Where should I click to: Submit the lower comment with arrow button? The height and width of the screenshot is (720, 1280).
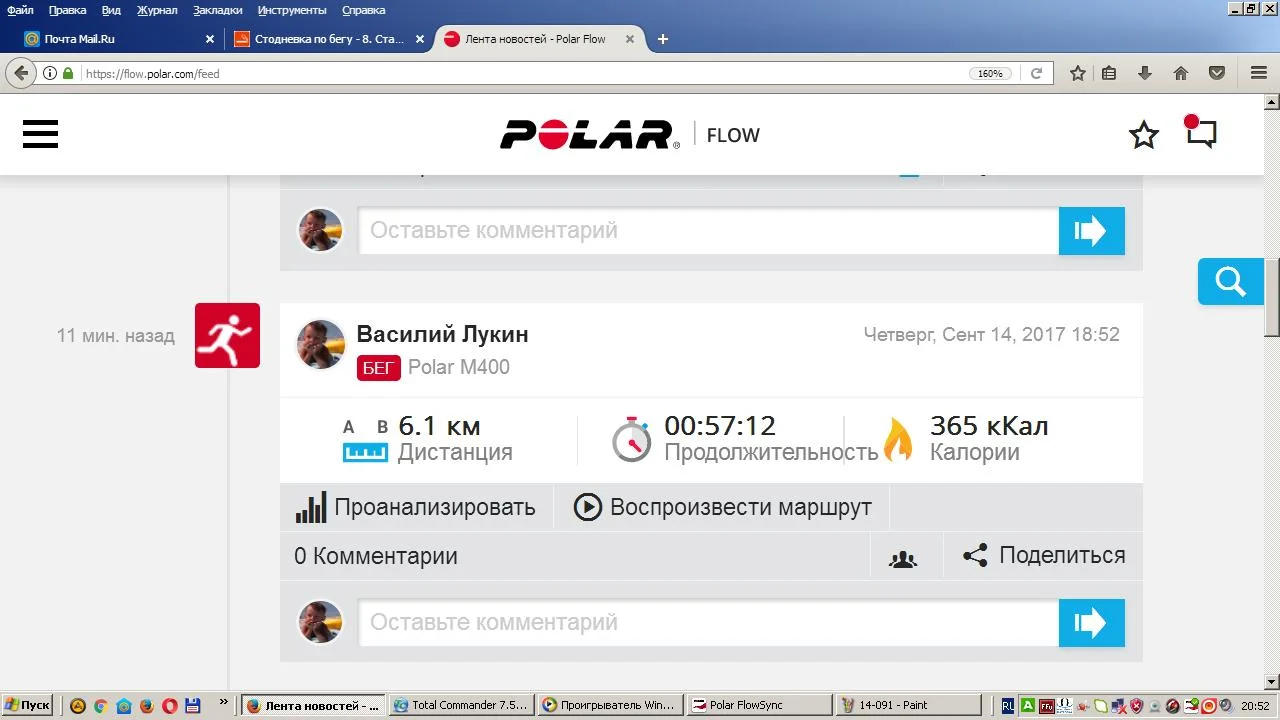1092,623
